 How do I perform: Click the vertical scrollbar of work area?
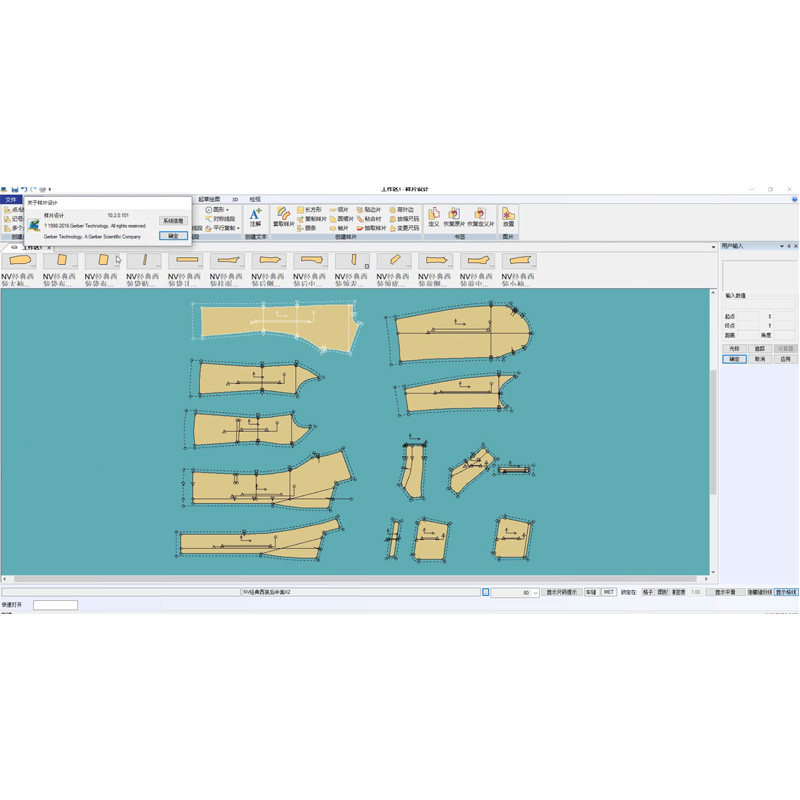click(x=713, y=432)
